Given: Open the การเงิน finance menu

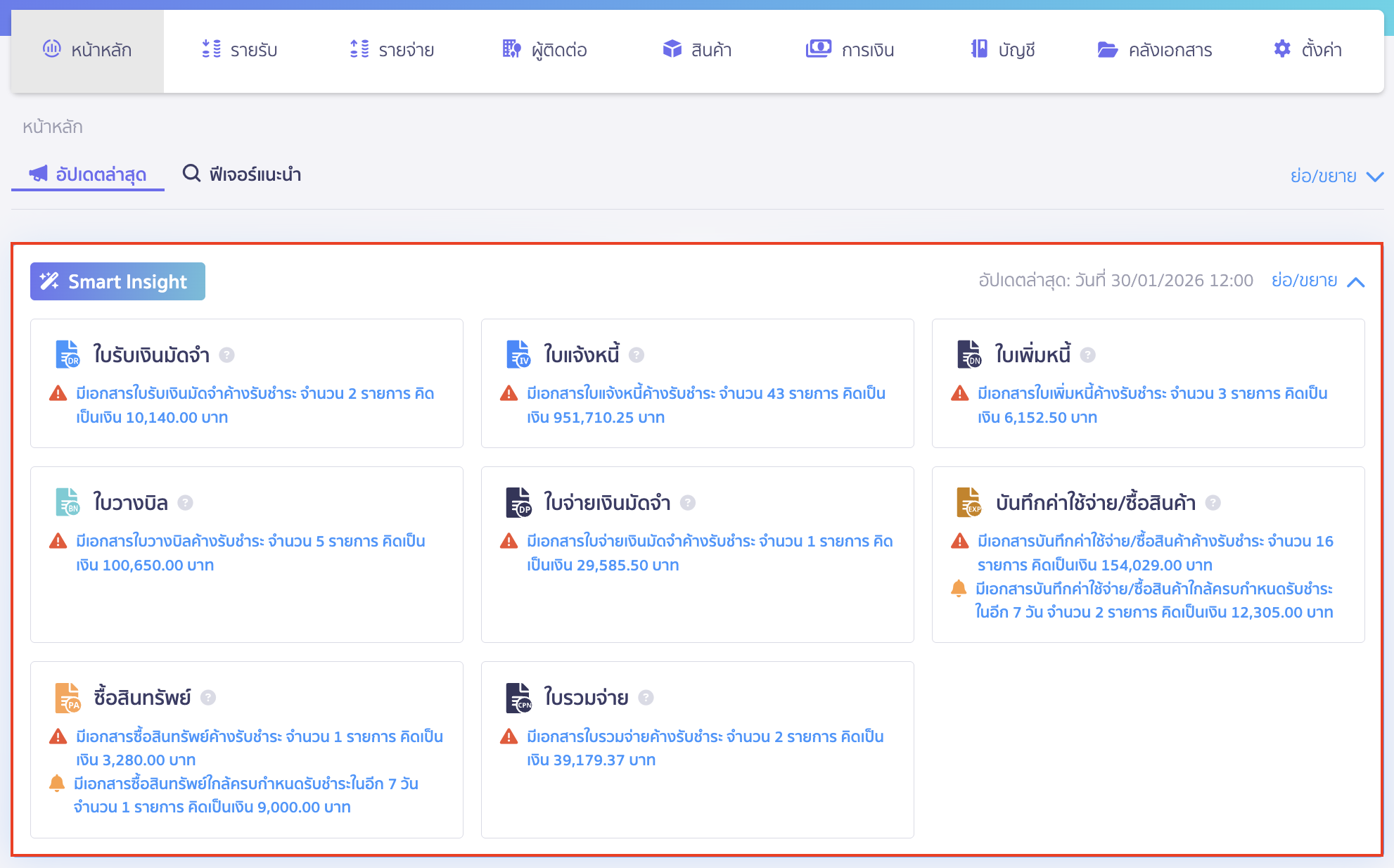Looking at the screenshot, I should tap(850, 50).
